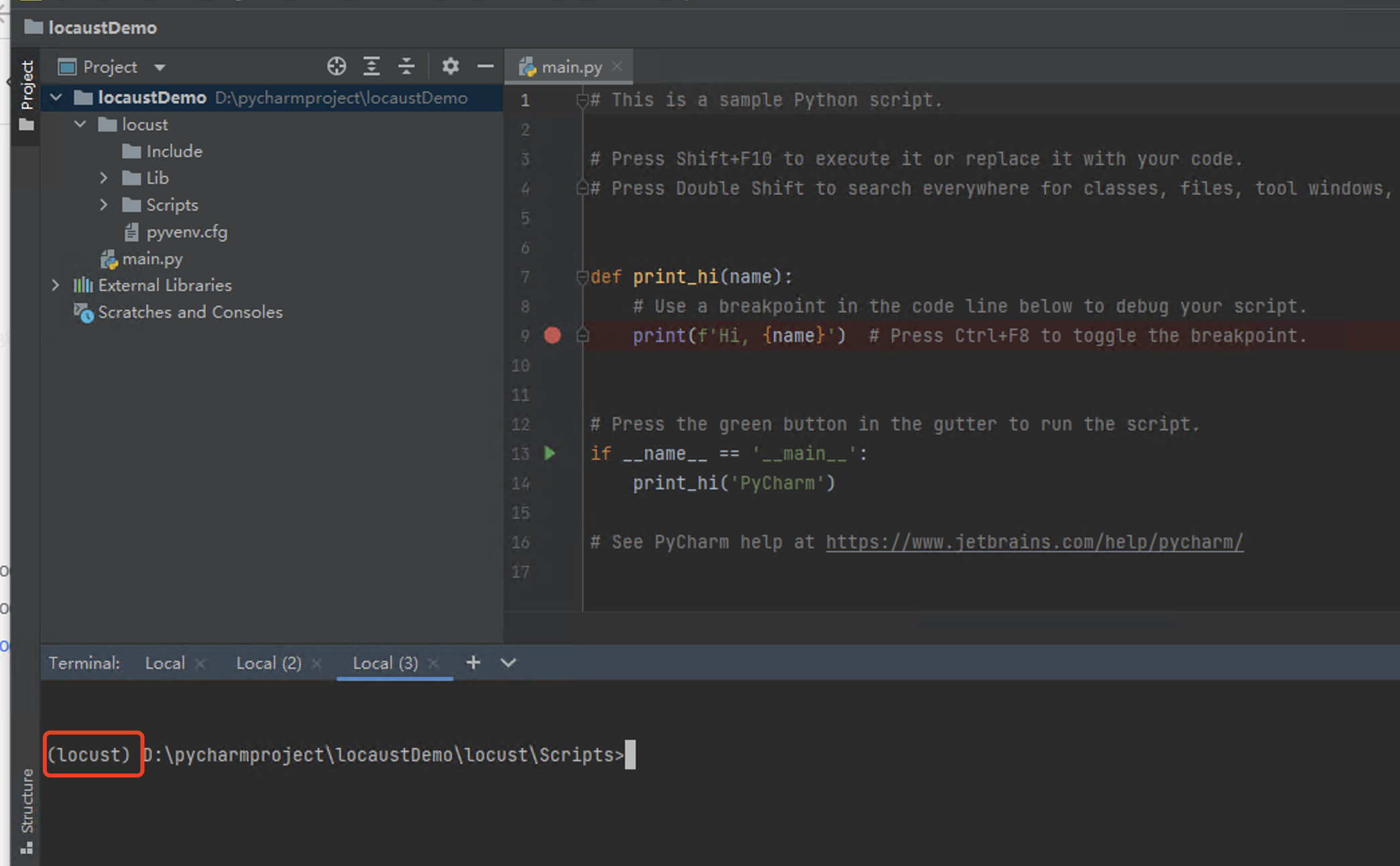Click the Collapse All icon in Project toolbar
Screen dimensions: 1400x866
tap(406, 66)
